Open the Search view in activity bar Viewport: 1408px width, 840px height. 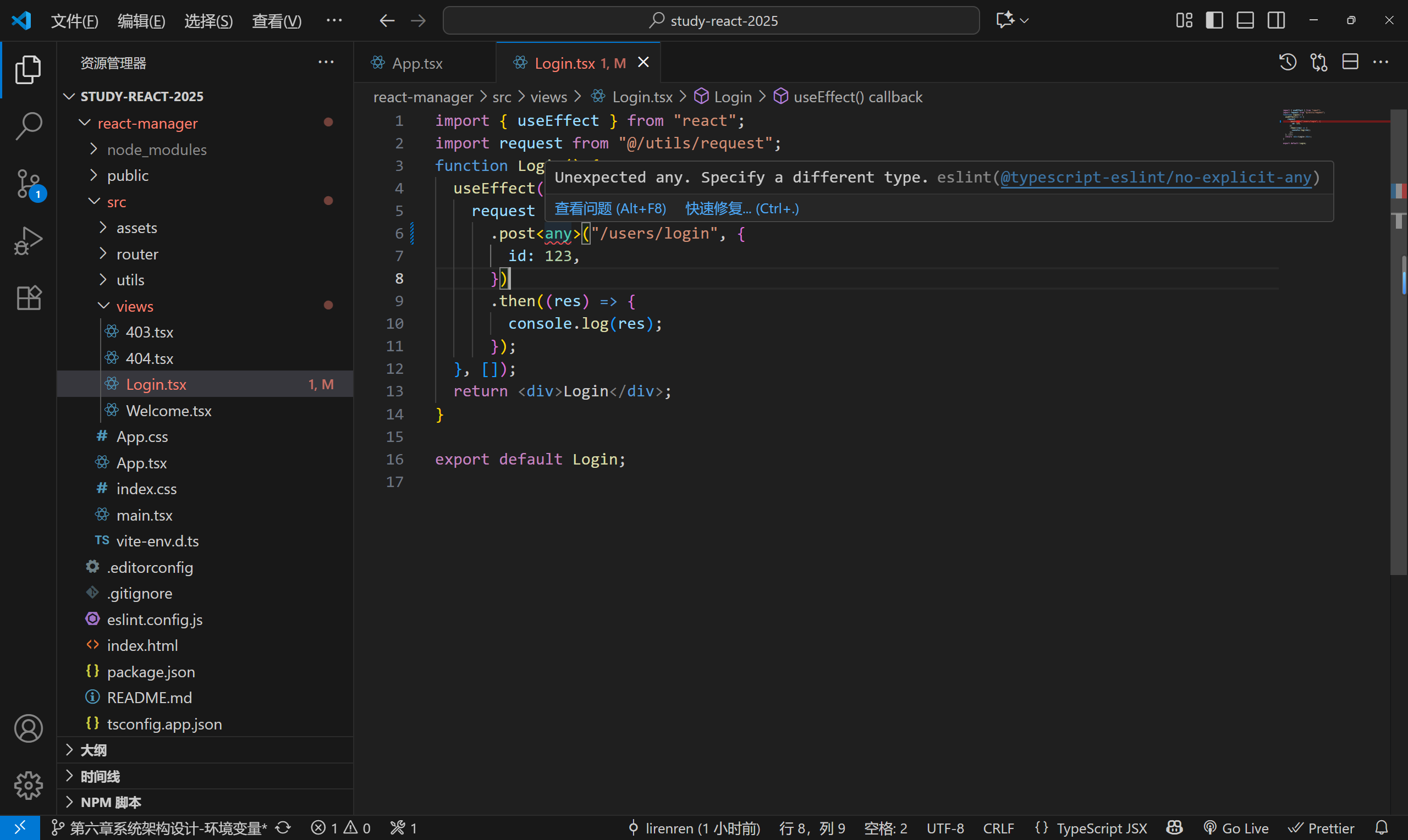tap(28, 126)
